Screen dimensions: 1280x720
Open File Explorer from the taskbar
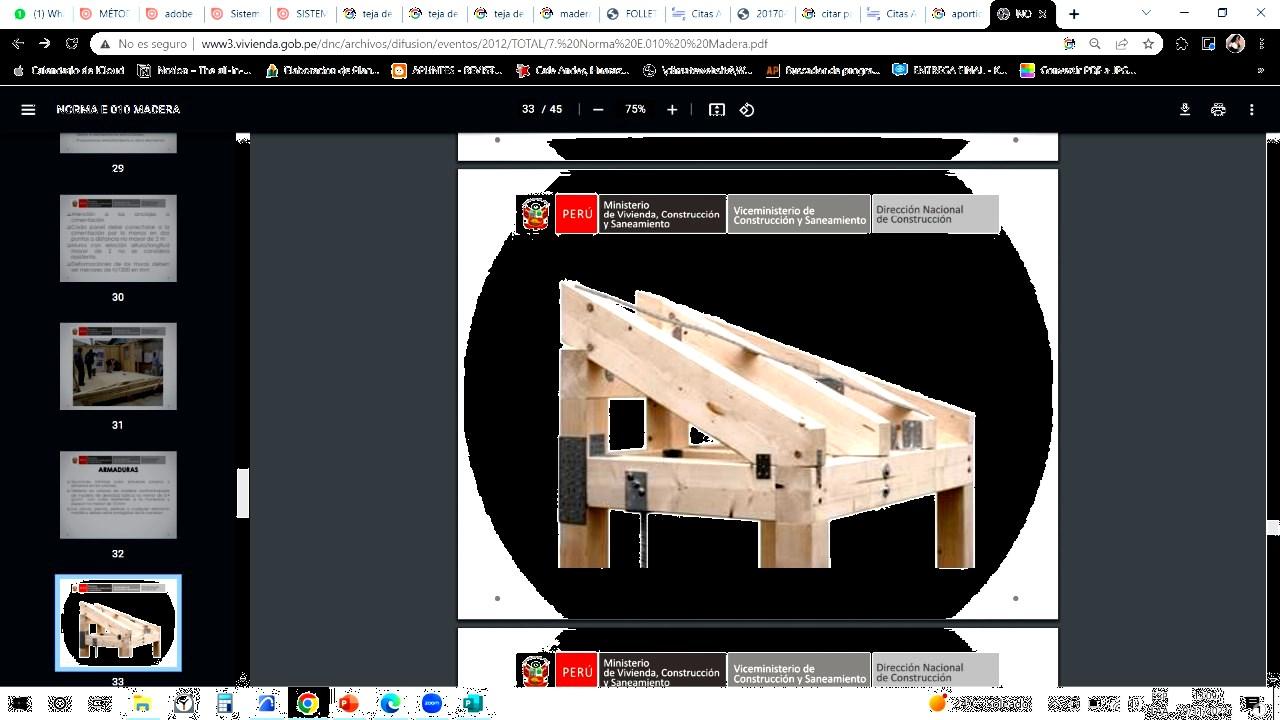pos(142,704)
